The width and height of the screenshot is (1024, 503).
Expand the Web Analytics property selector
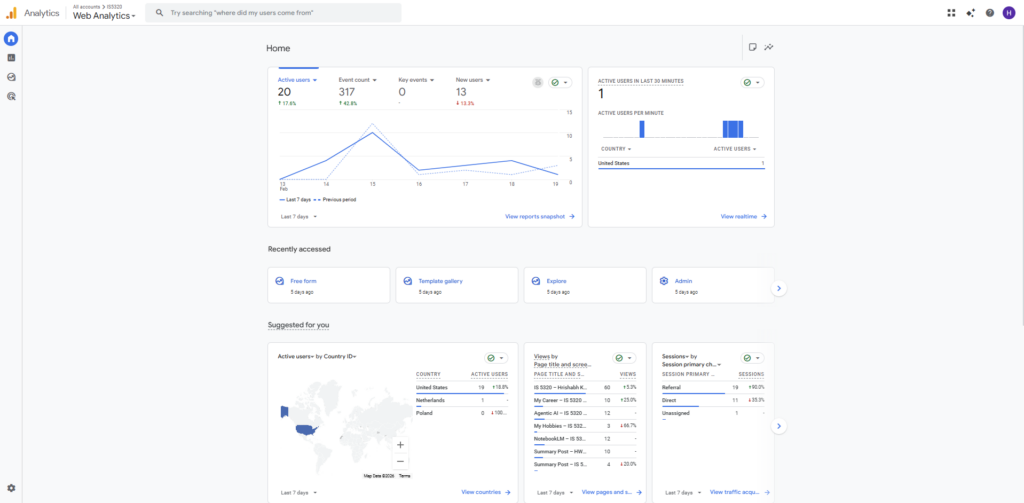(x=104, y=16)
